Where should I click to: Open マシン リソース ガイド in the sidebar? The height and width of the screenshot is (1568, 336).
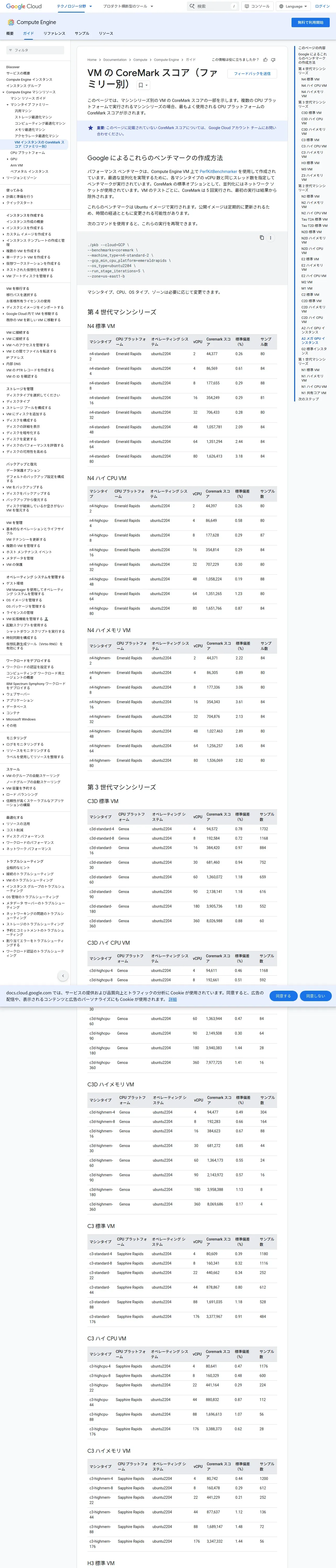click(x=28, y=98)
